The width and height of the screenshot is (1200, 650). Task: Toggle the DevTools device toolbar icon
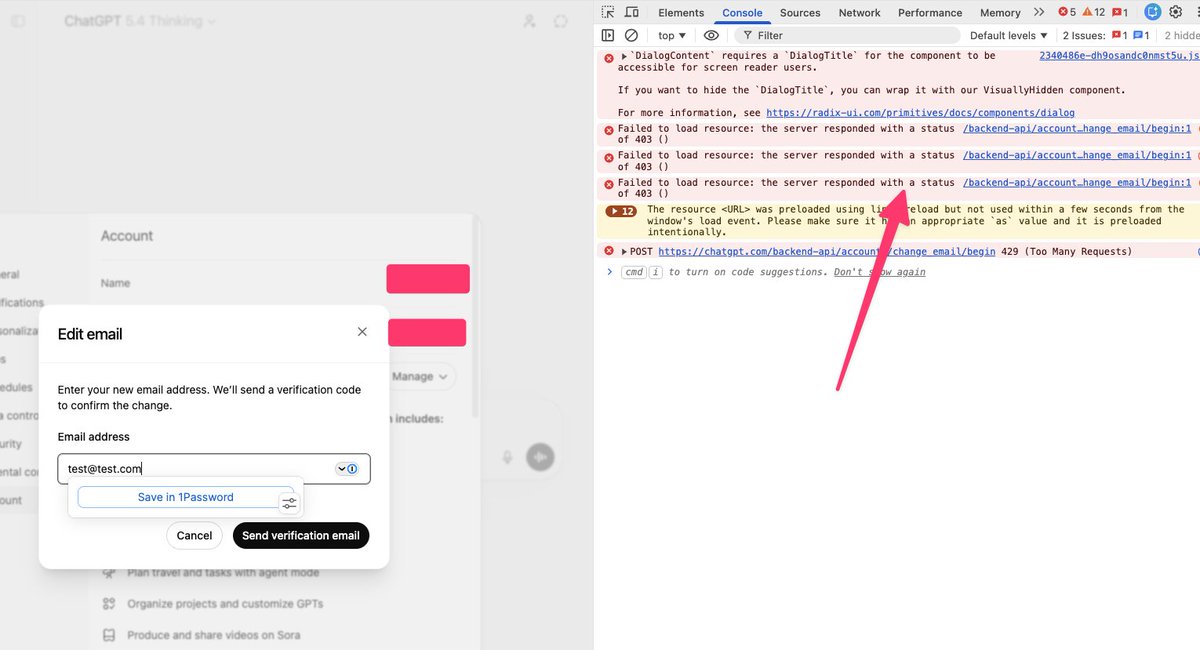(x=632, y=12)
